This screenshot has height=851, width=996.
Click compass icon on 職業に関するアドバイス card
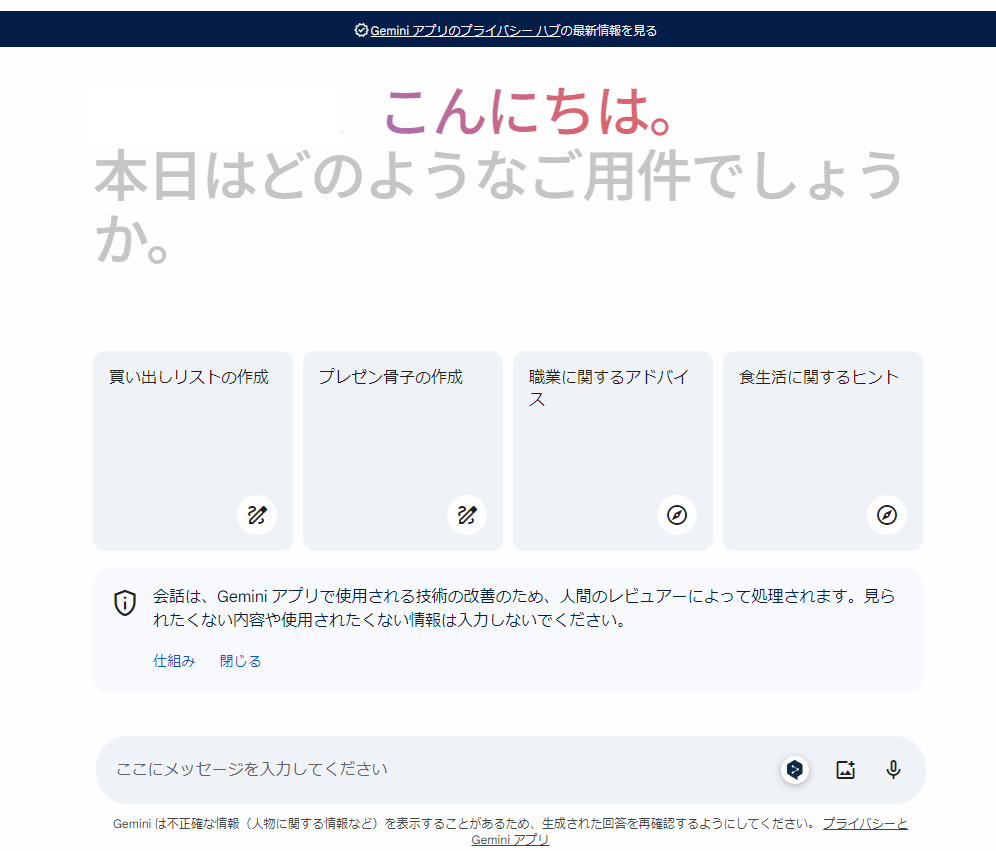676,514
